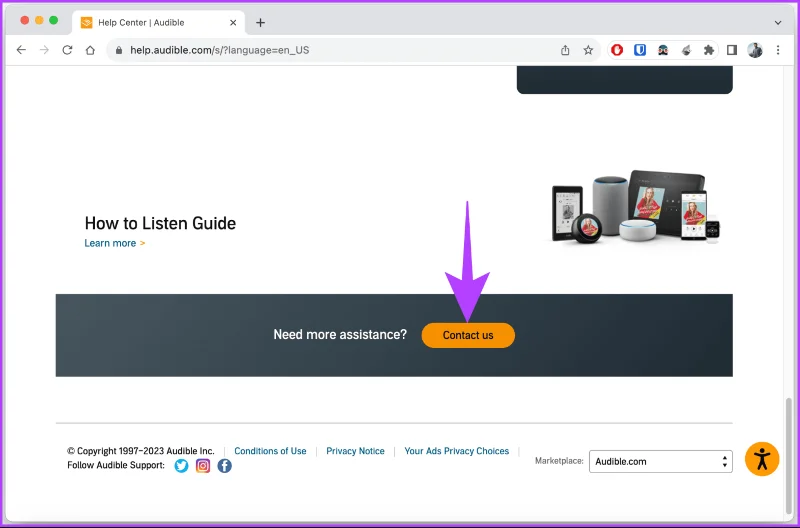Open a new browser tab

[260, 22]
